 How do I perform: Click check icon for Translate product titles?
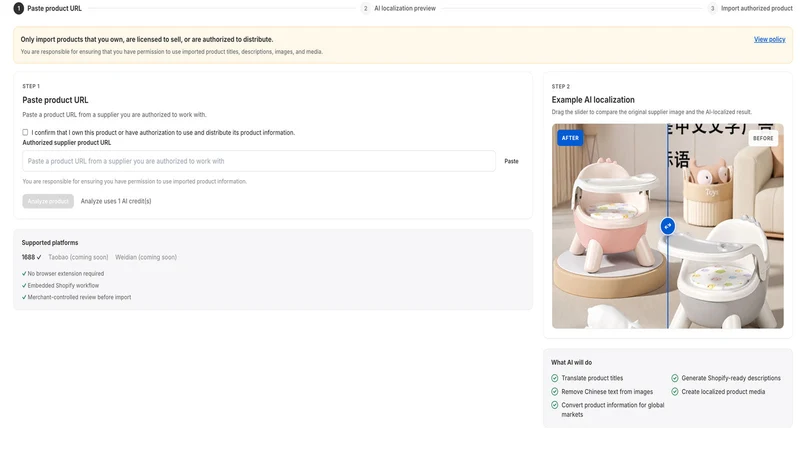(555, 378)
